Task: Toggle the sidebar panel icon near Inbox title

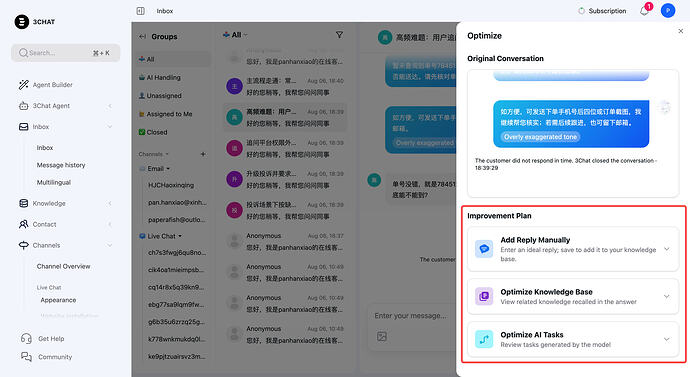Action: pos(141,11)
